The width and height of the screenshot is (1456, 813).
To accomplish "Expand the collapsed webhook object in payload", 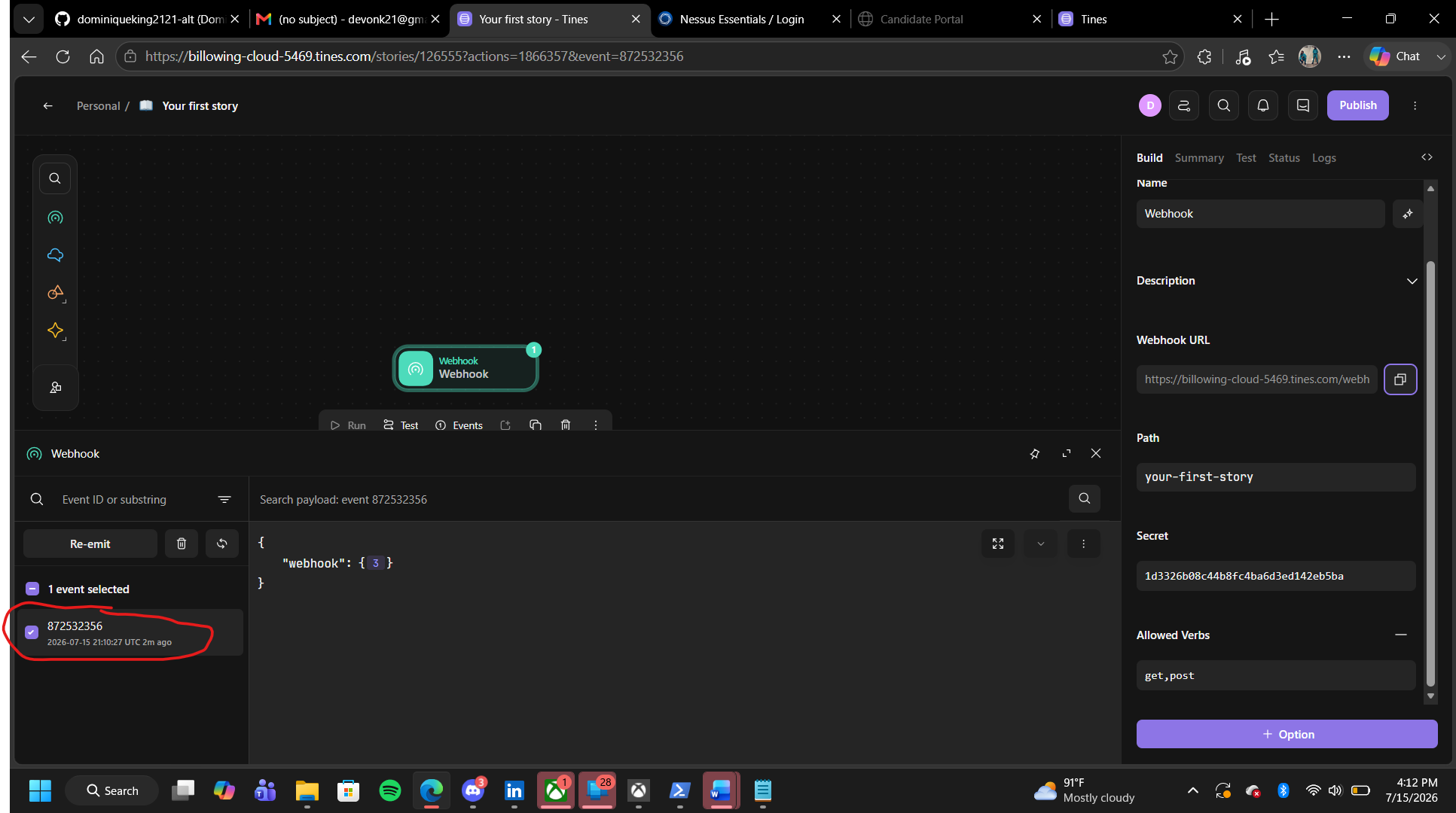I will pyautogui.click(x=376, y=563).
